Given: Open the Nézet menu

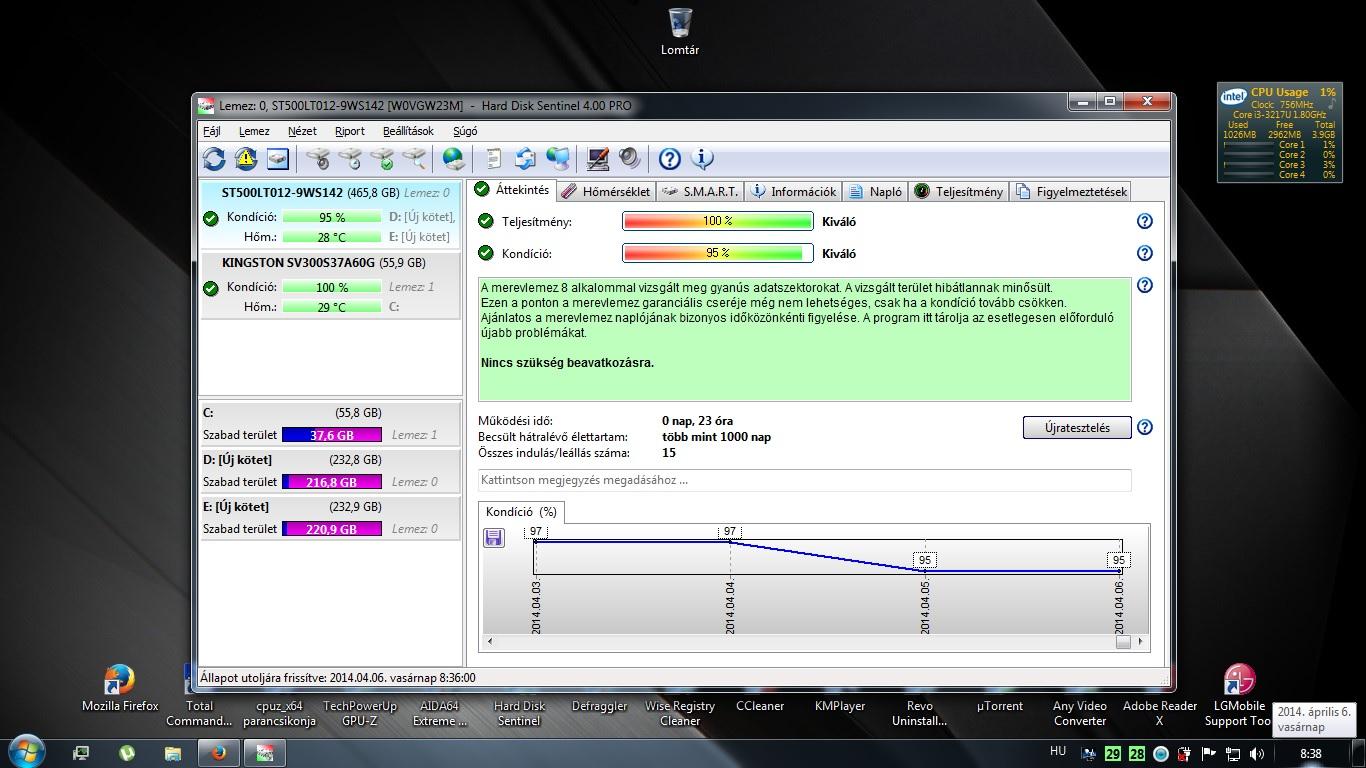Looking at the screenshot, I should tap(302, 131).
